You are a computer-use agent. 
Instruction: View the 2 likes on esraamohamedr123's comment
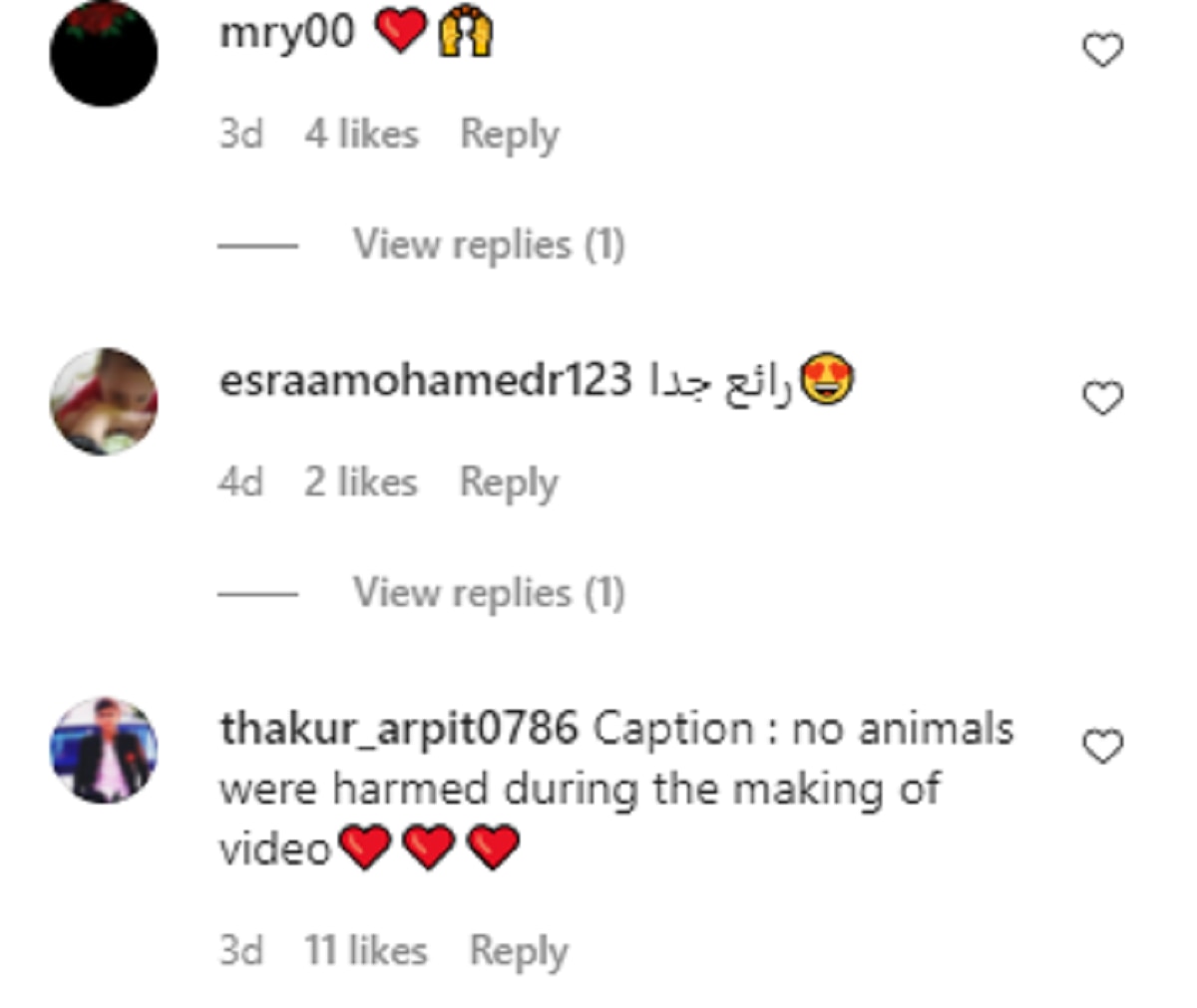(x=361, y=483)
